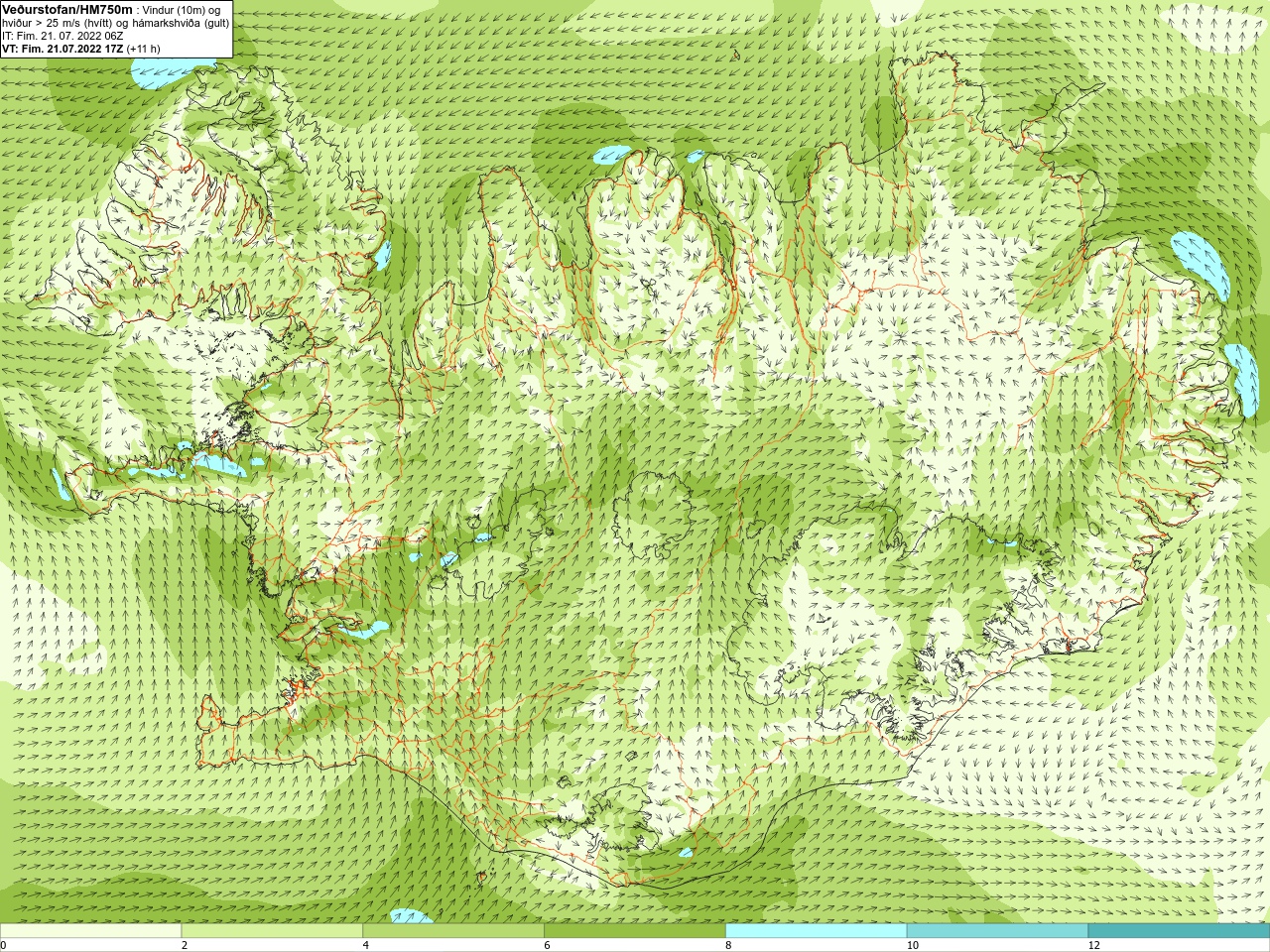Select the 6–8 dark green legend swatch
This screenshot has height=952, width=1270.
click(635, 931)
